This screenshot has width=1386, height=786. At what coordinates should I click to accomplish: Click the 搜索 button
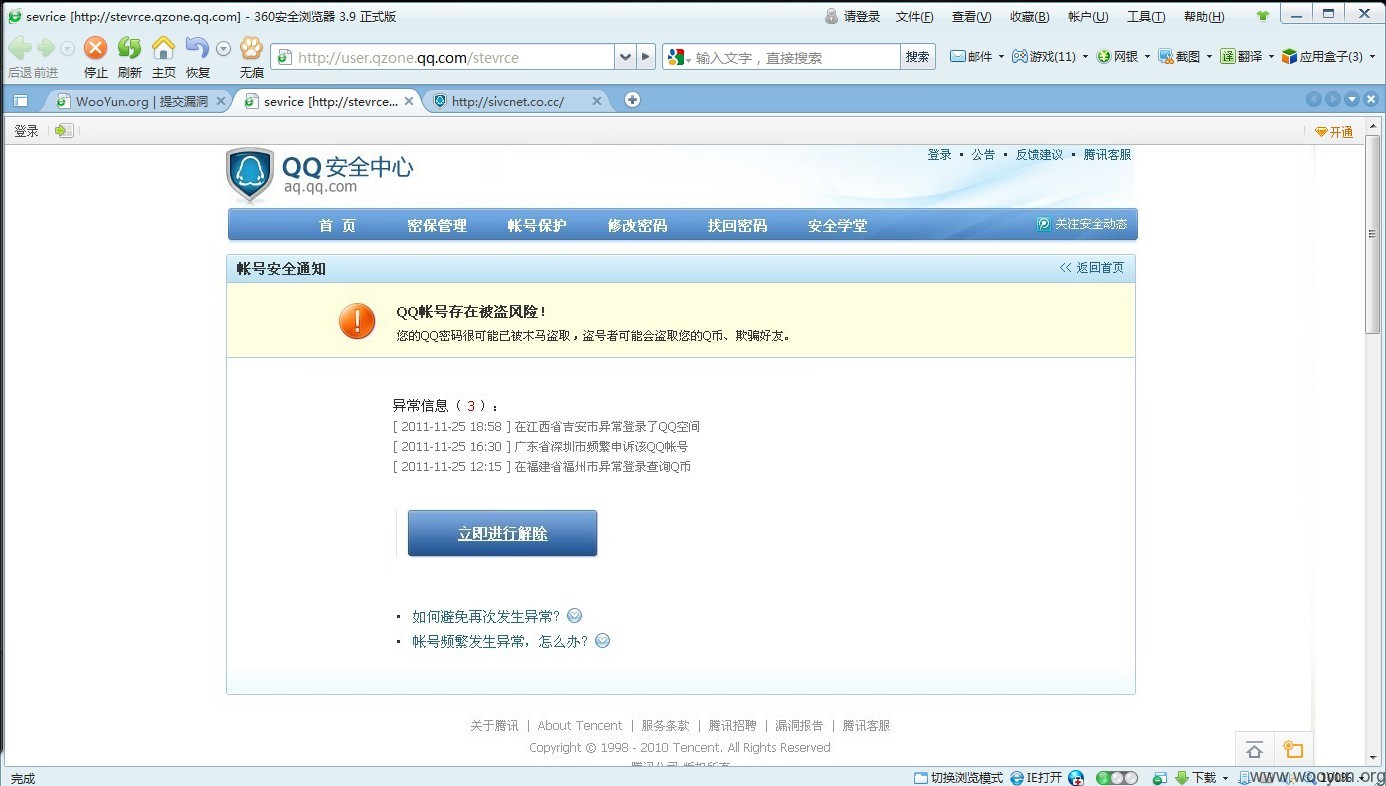918,57
